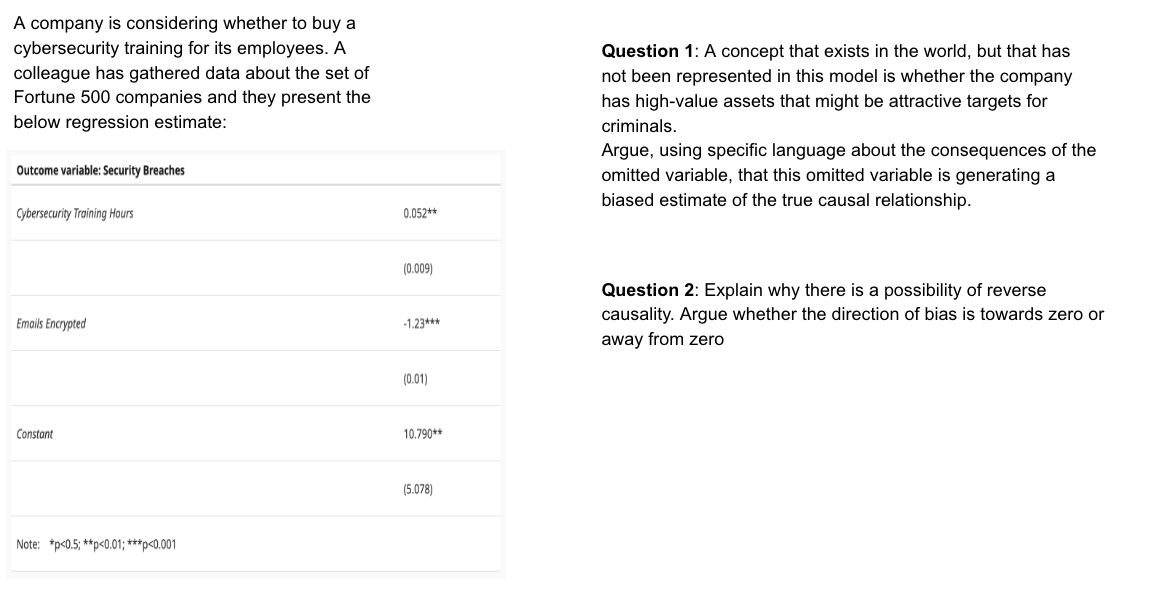Image resolution: width=1151 pixels, height=601 pixels.
Task: Select the "Constant" row label
Action: click(x=35, y=434)
